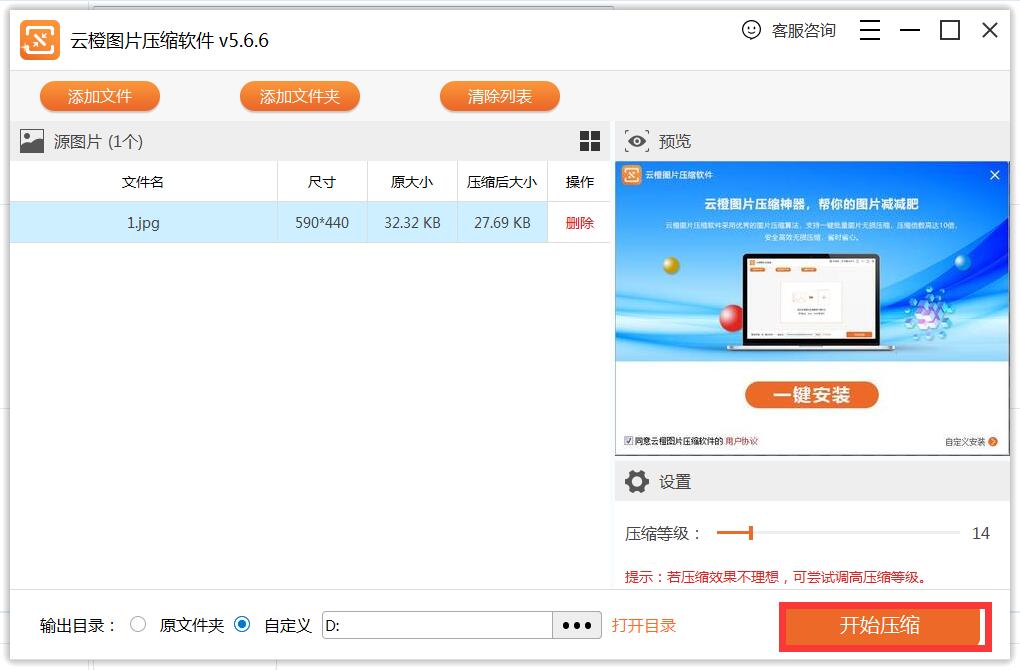Click the three-dot browse folder button

click(577, 625)
